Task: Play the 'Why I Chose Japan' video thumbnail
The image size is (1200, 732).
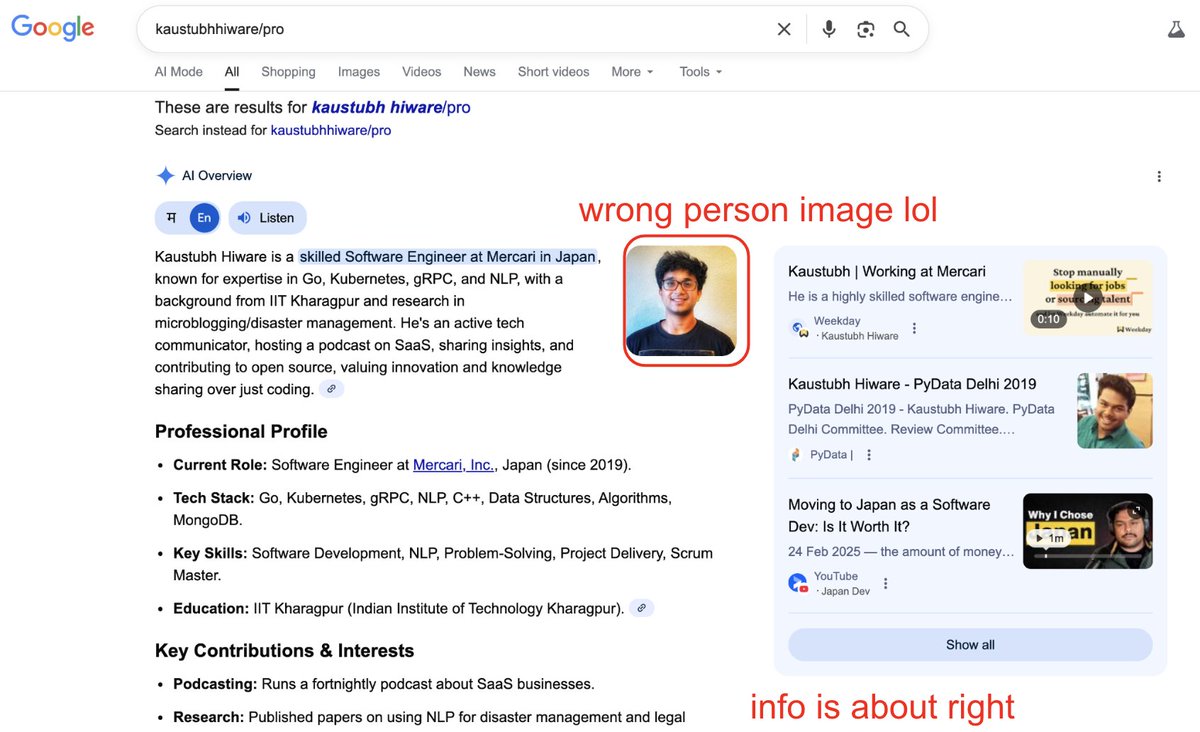Action: tap(1087, 531)
